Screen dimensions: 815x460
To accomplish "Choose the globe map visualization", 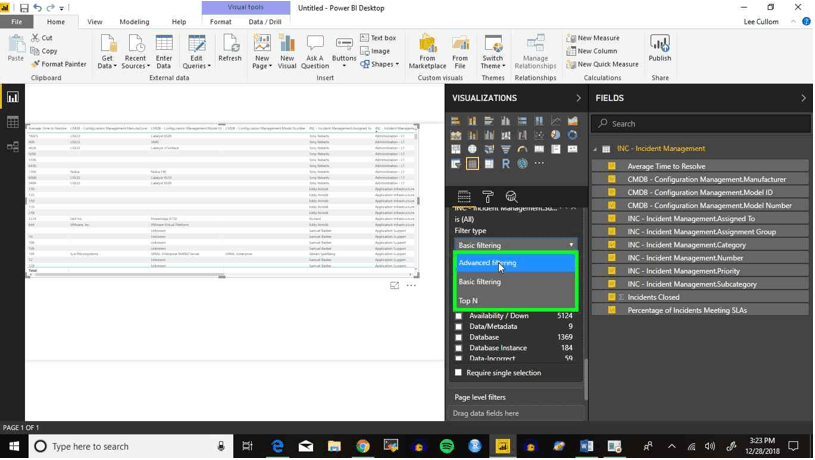I will coord(472,149).
